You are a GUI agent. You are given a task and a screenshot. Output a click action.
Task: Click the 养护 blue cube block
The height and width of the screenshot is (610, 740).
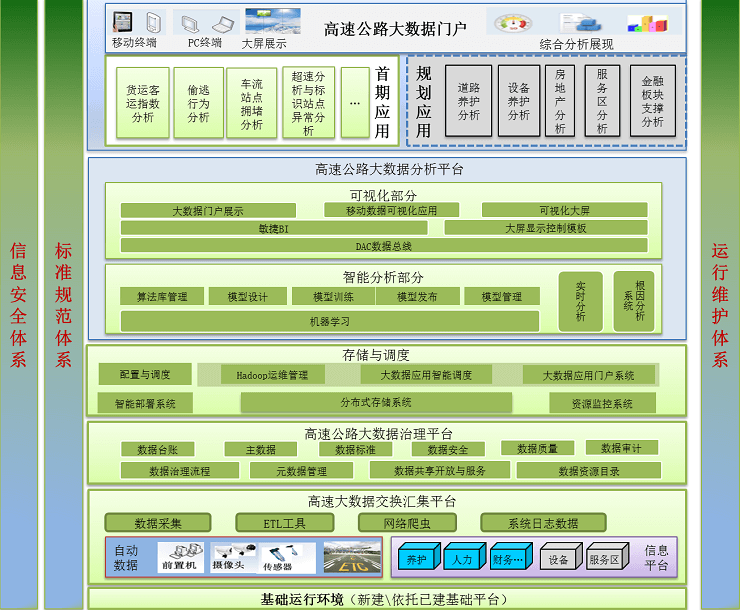click(417, 559)
